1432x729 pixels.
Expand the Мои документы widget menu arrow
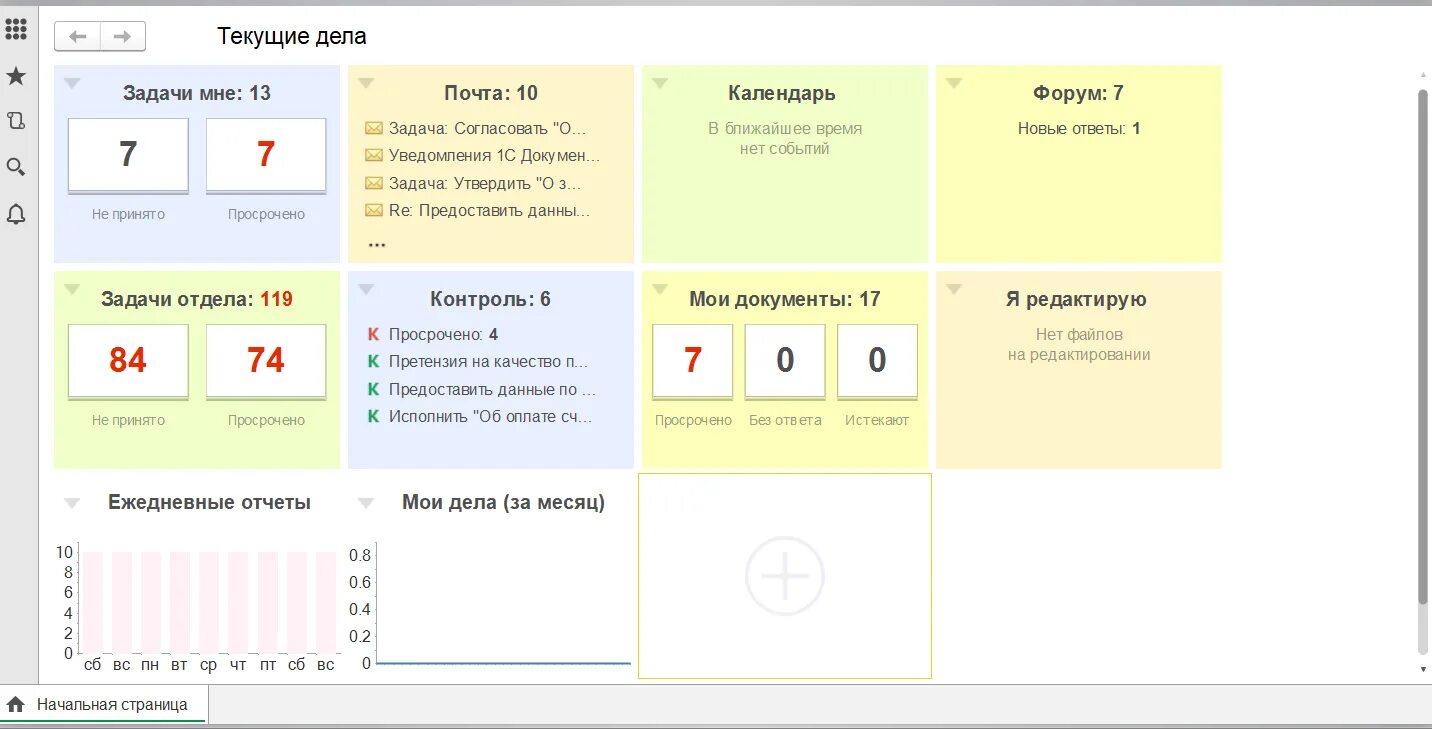point(660,290)
